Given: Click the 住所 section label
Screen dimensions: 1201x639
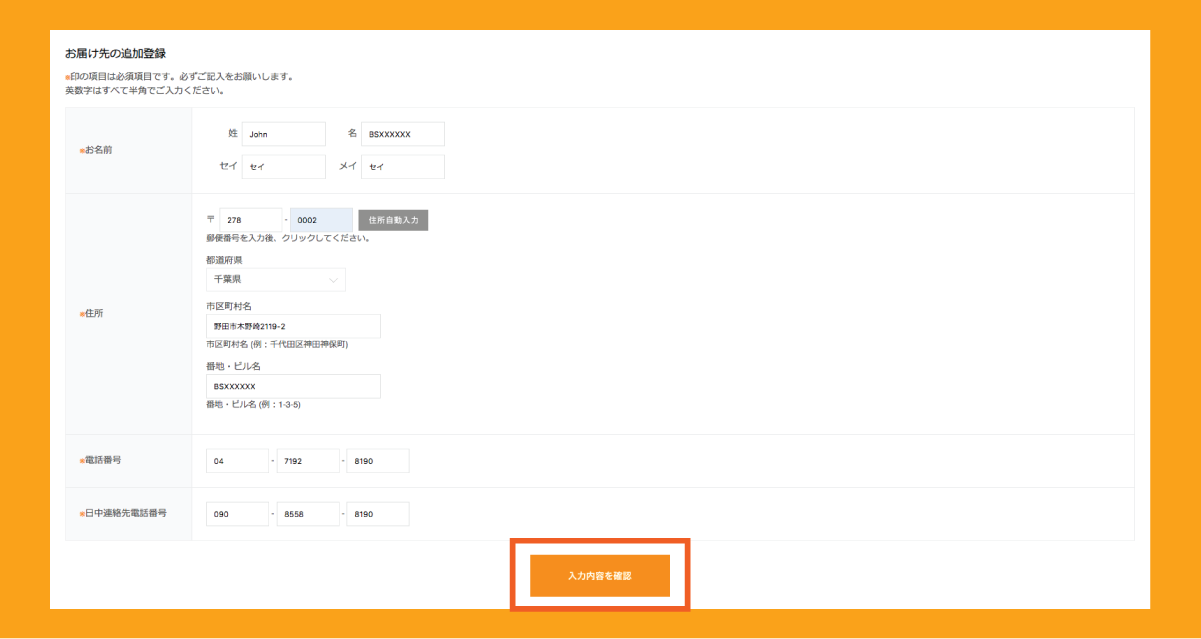Looking at the screenshot, I should click(x=93, y=314).
